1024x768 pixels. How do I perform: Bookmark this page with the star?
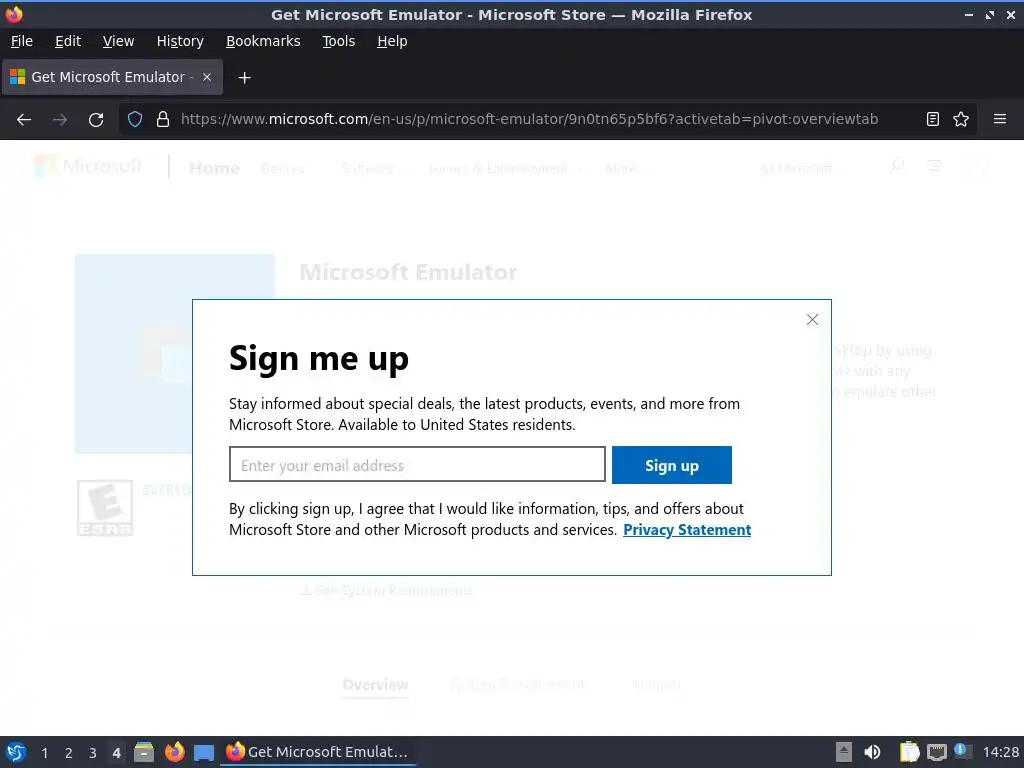(x=961, y=120)
